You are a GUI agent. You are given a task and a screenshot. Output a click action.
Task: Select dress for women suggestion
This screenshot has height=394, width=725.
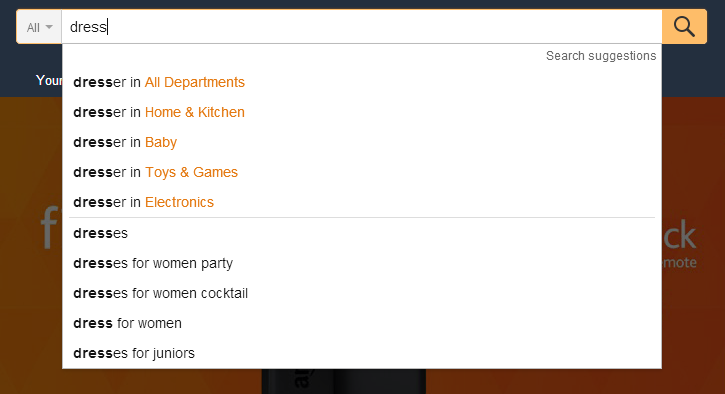click(362, 323)
